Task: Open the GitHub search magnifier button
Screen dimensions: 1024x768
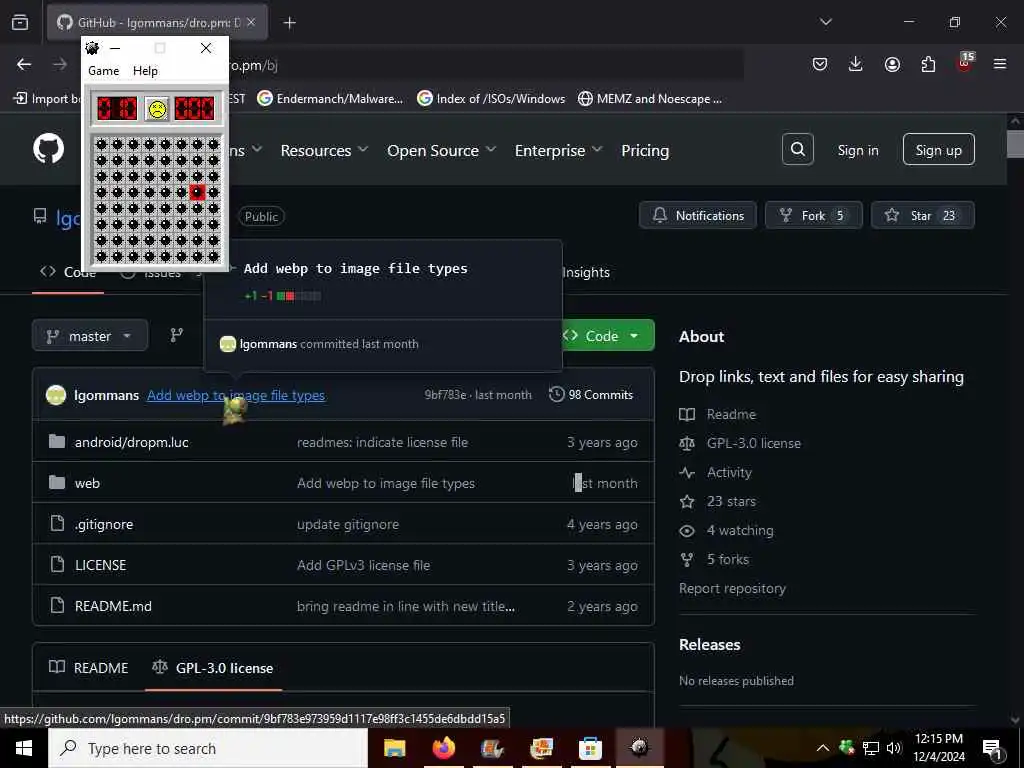Action: coord(797,150)
